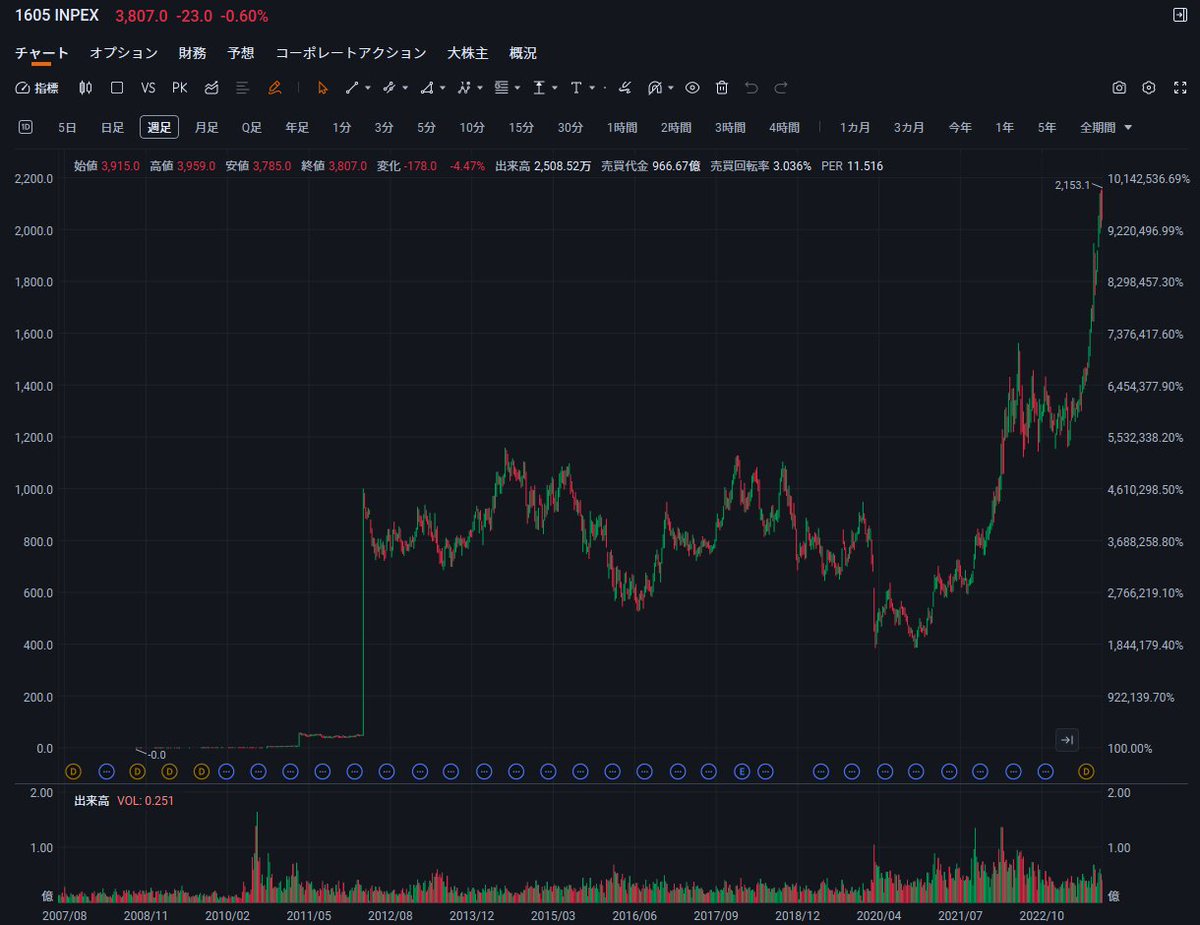This screenshot has width=1200, height=925.
Task: Switch to the 15分 interval
Action: [x=521, y=127]
